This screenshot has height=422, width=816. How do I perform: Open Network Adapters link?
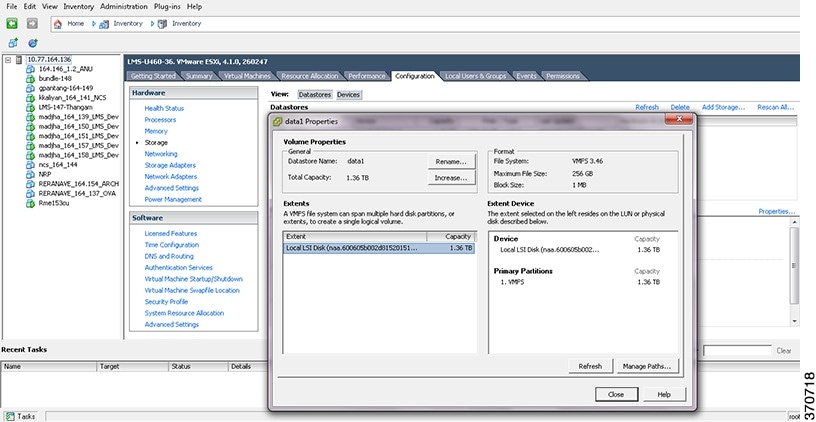[171, 177]
